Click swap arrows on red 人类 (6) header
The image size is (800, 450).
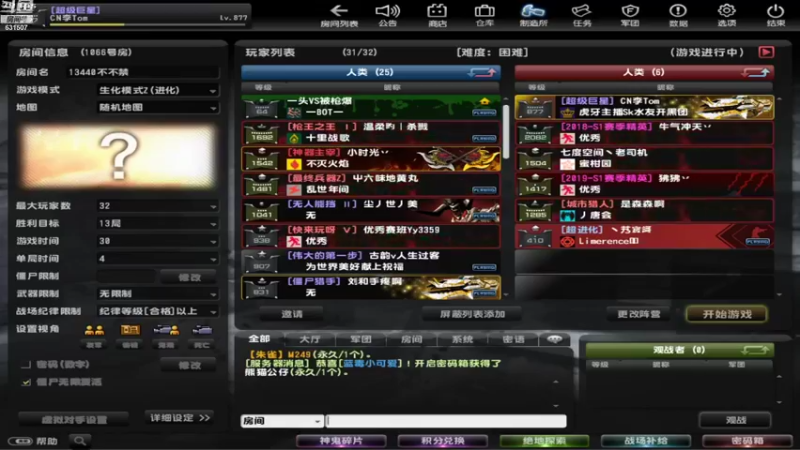click(x=756, y=72)
